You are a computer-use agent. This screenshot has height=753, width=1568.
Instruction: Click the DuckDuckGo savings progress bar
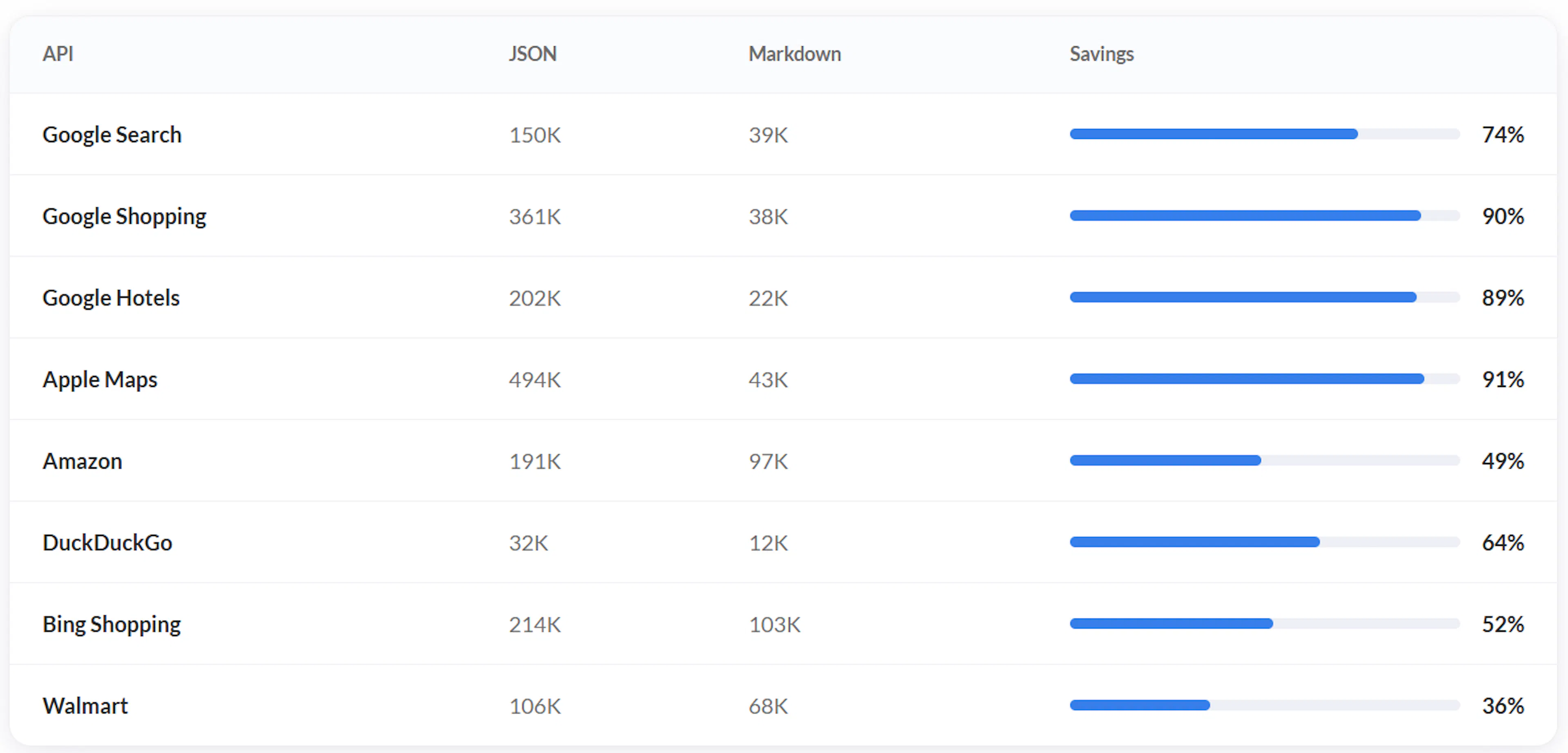point(1265,542)
